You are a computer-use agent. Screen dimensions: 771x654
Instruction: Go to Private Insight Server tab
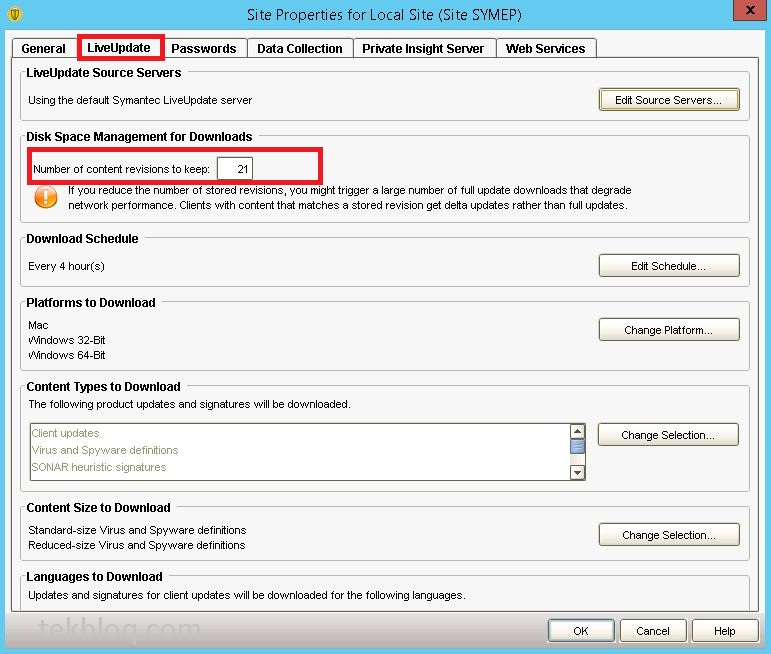click(x=423, y=48)
